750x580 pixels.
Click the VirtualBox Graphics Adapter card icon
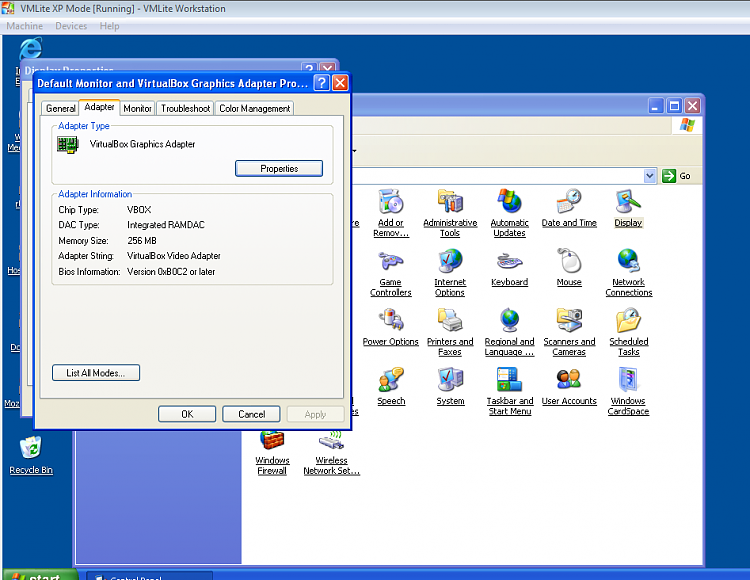[67, 144]
